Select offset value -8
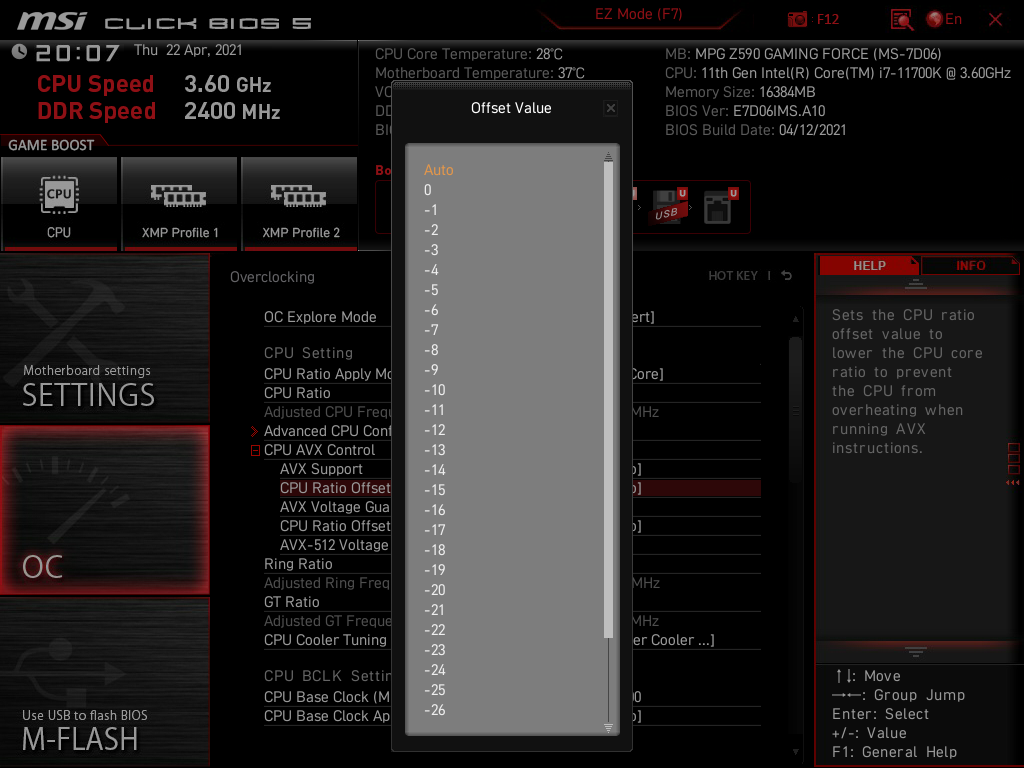 click(x=431, y=350)
